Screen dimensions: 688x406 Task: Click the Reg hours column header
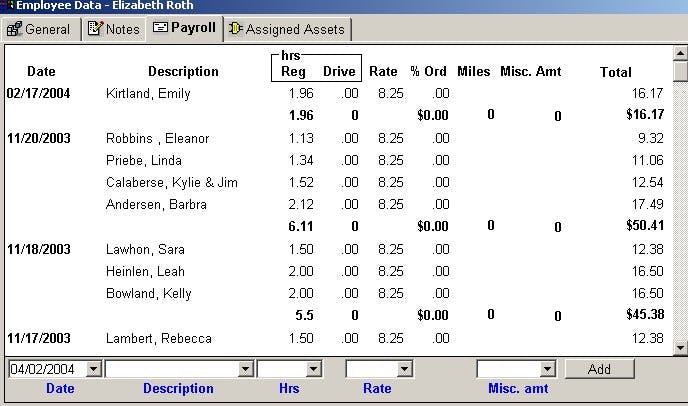click(x=293, y=72)
